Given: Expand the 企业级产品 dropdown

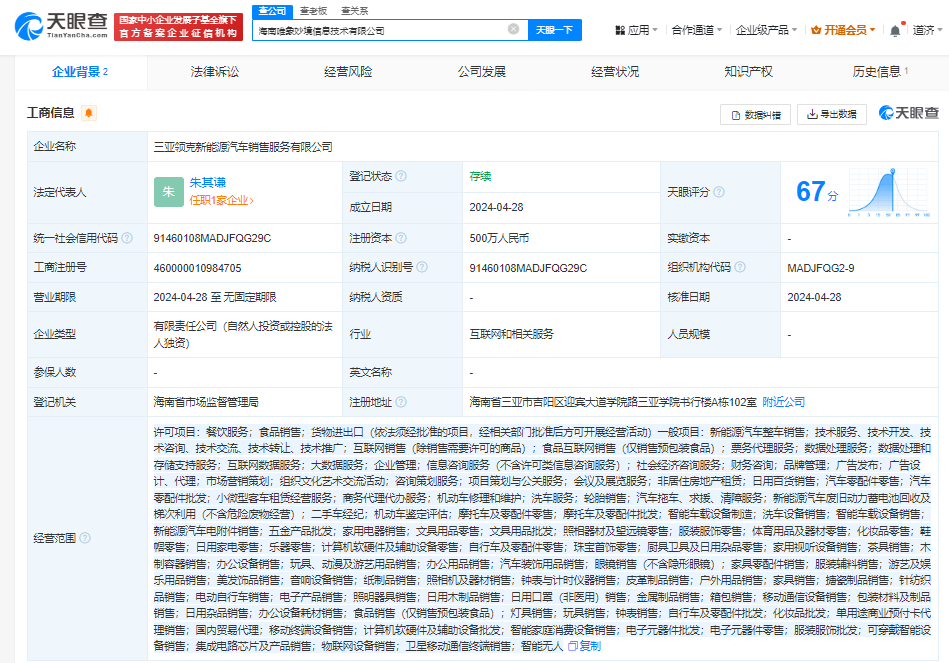Looking at the screenshot, I should pyautogui.click(x=766, y=30).
